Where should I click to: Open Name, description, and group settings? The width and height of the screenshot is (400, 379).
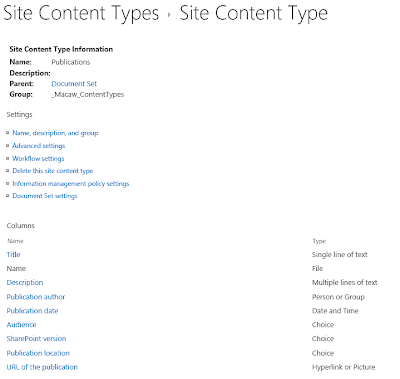point(55,133)
